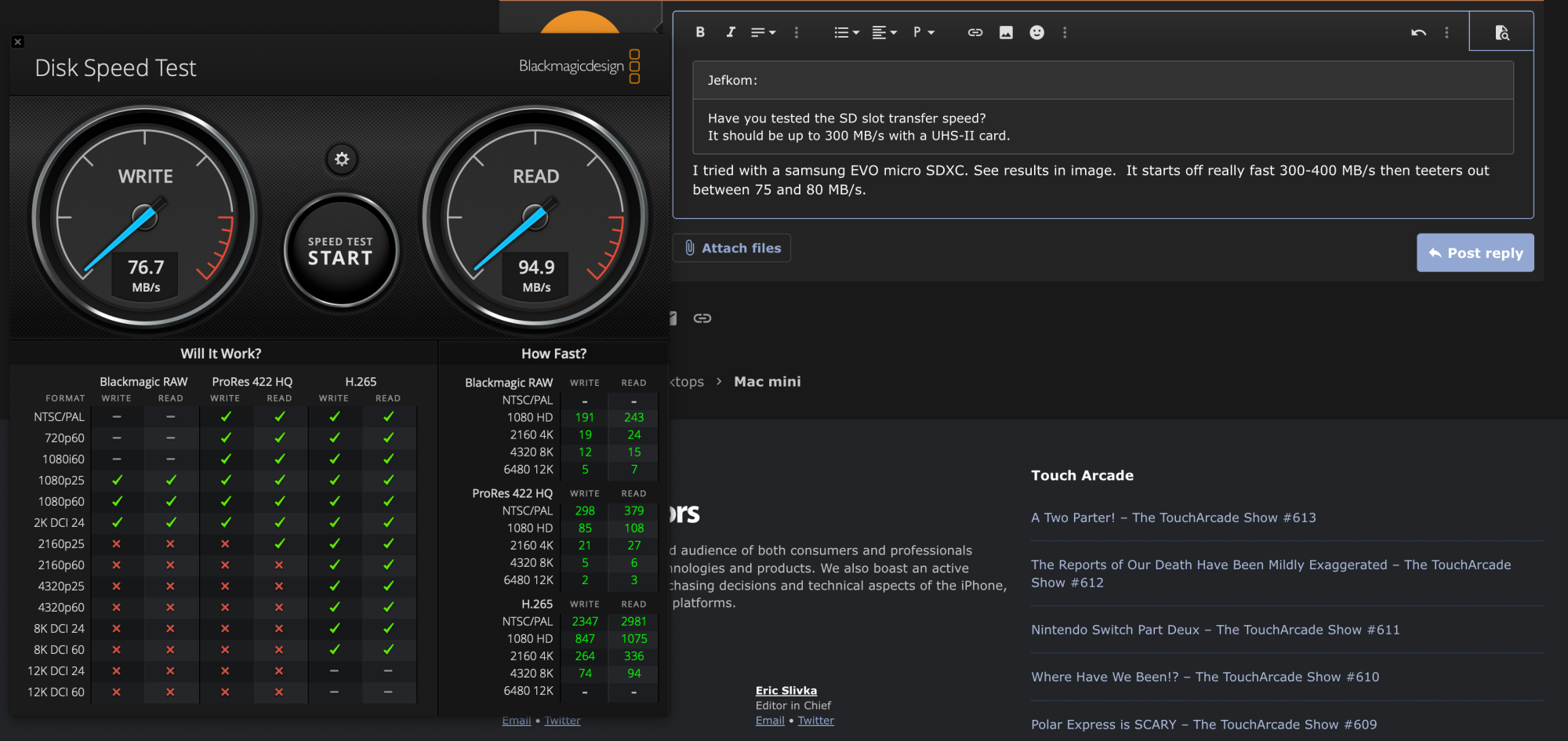
Task: Open Eric Slivka's Twitter link
Action: click(x=815, y=721)
